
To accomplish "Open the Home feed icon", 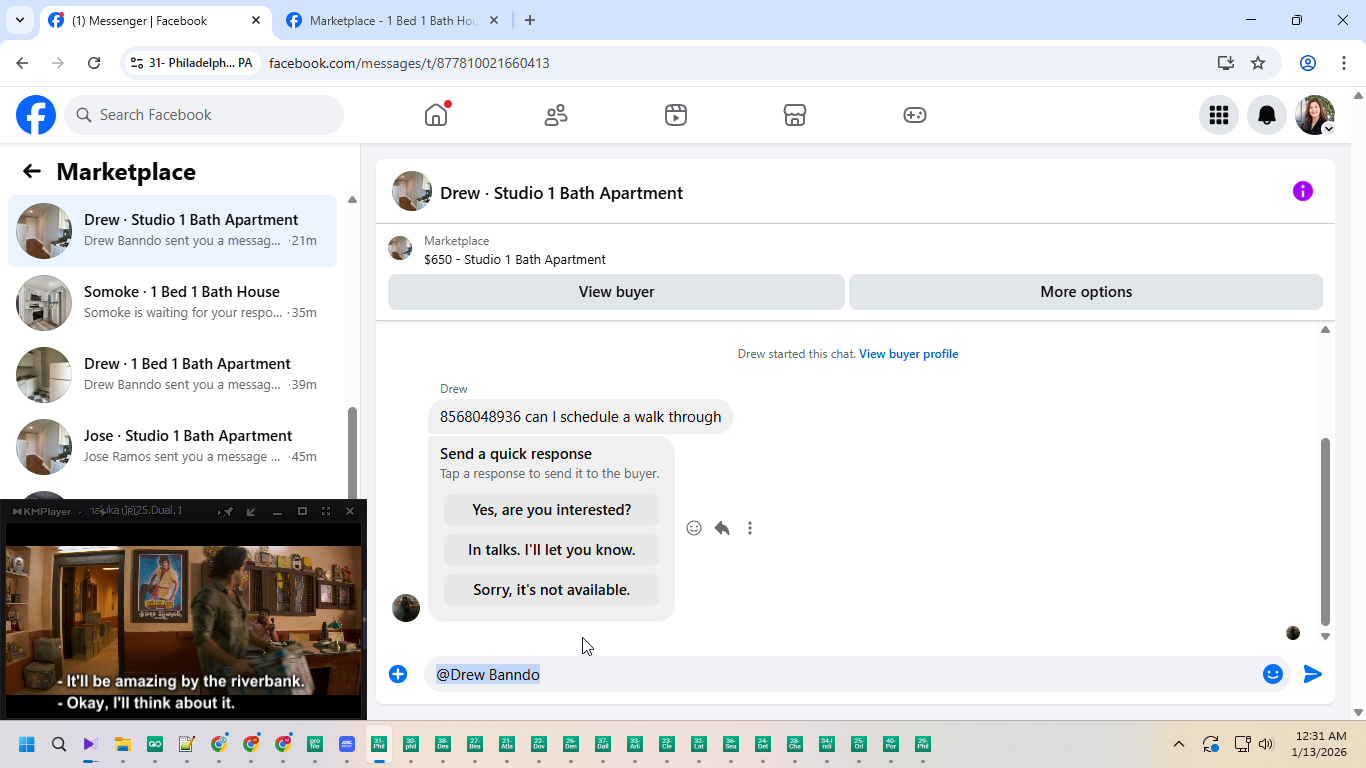I will [436, 115].
